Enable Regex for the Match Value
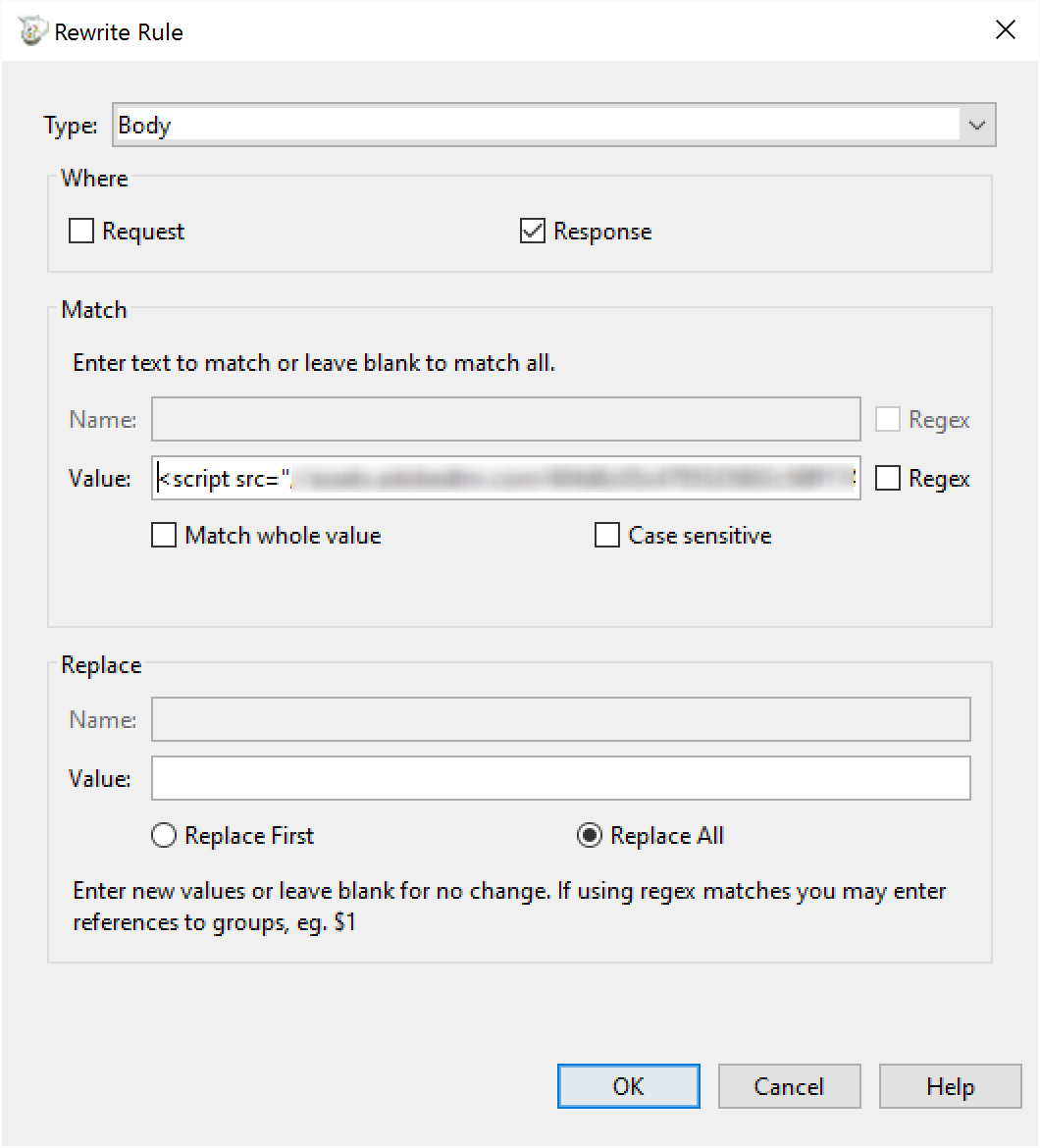 [x=888, y=479]
